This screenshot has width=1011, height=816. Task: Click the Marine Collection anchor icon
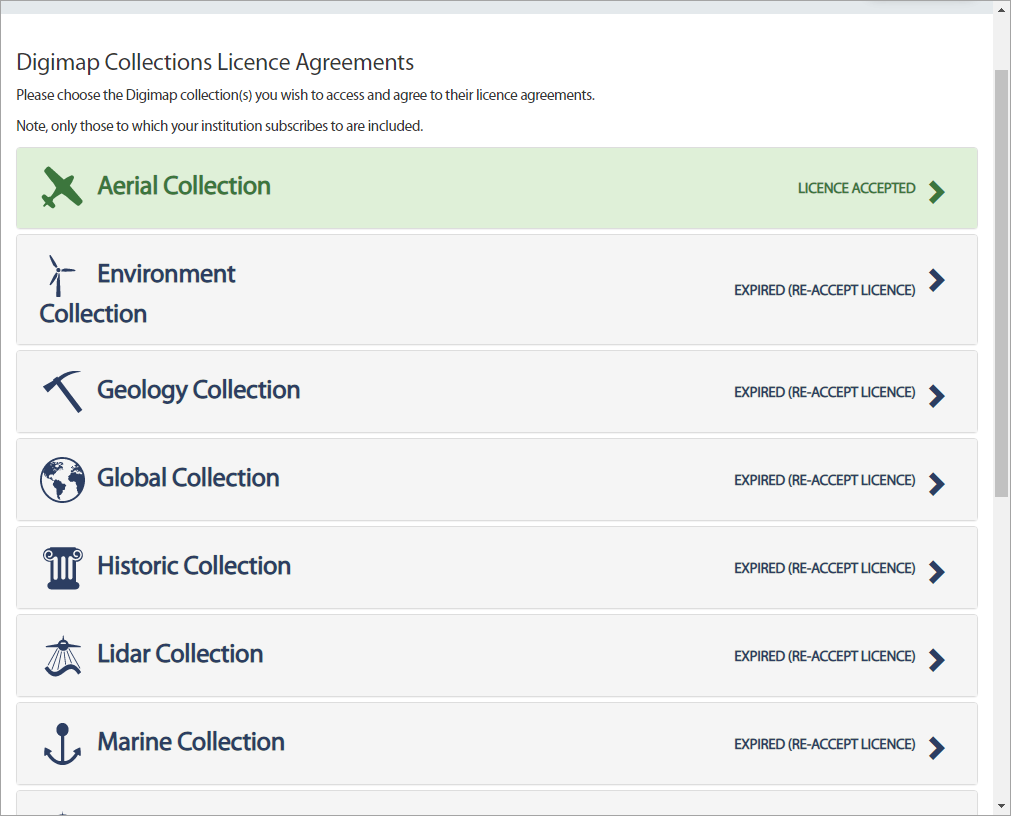click(x=63, y=744)
